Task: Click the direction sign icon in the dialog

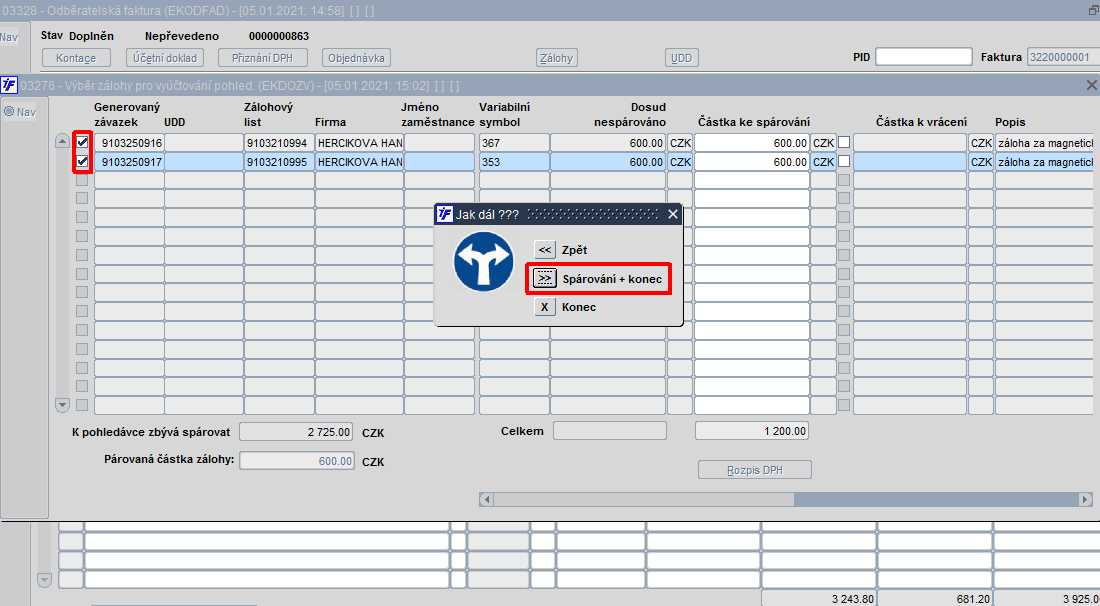Action: coord(484,262)
